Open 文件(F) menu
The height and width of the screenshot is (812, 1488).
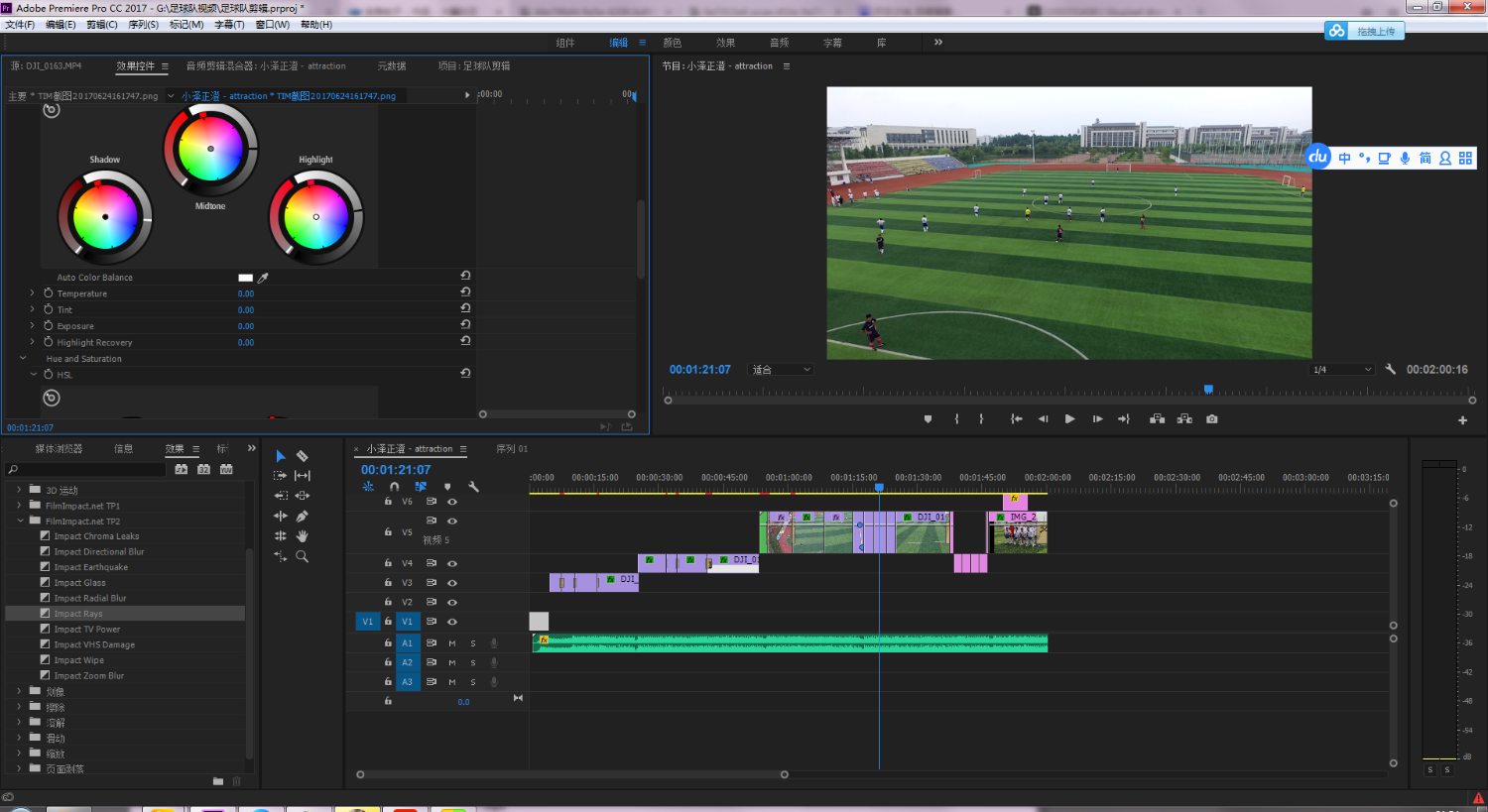click(x=20, y=25)
